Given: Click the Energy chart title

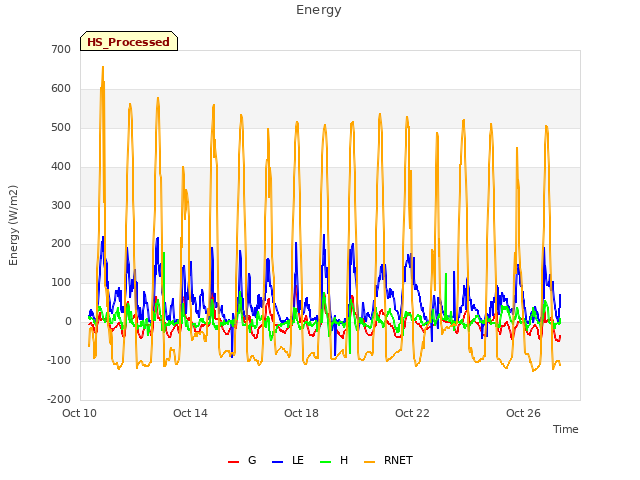Looking at the screenshot, I should coord(318,10).
